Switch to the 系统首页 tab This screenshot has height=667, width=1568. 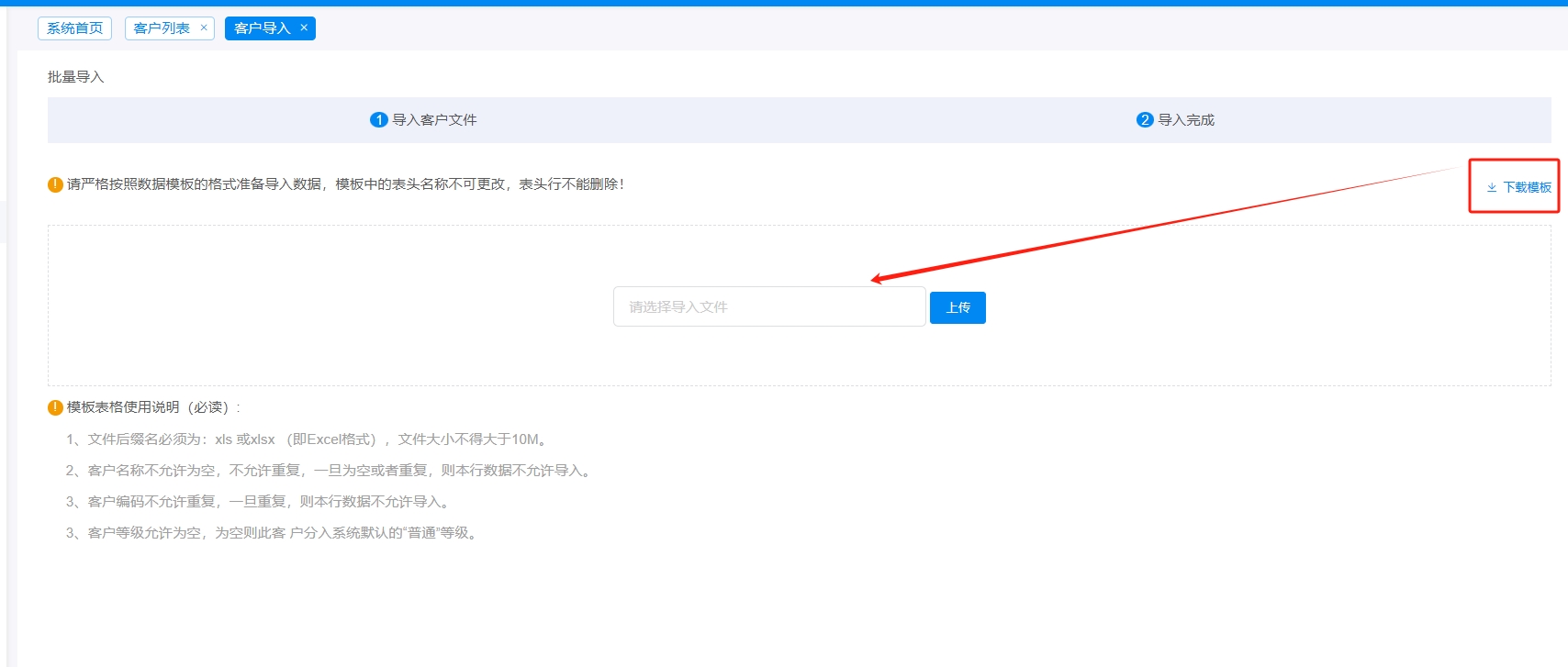click(74, 28)
